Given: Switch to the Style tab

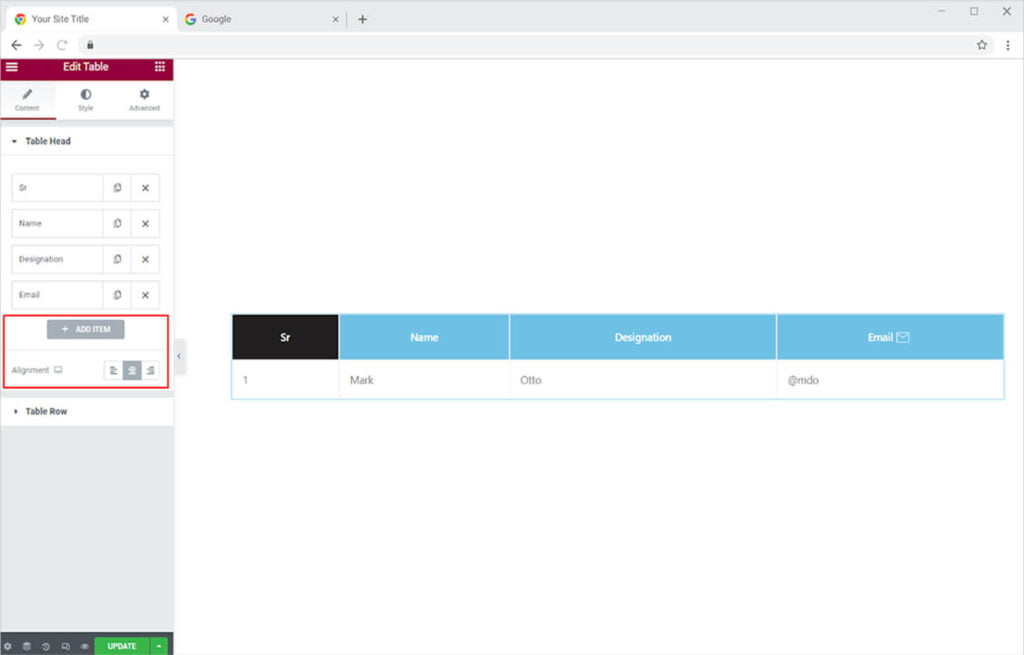Looking at the screenshot, I should pos(86,100).
